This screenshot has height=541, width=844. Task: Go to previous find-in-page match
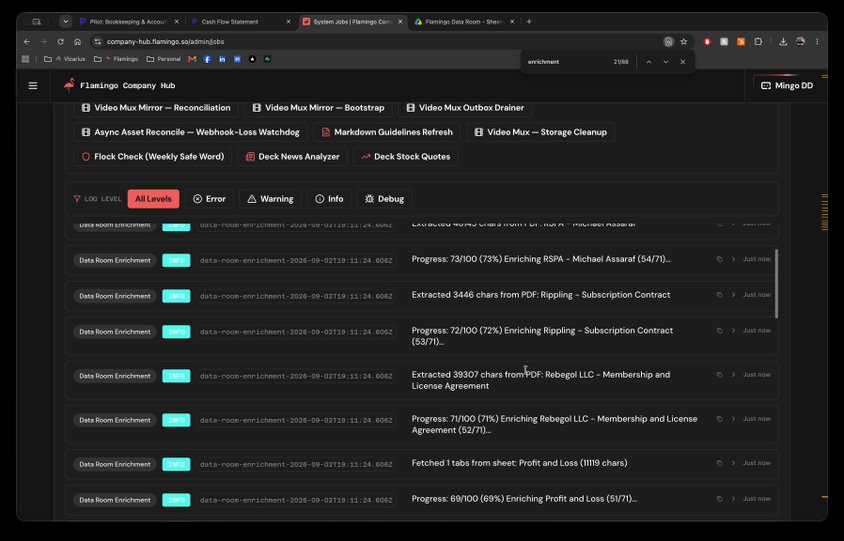tap(649, 62)
